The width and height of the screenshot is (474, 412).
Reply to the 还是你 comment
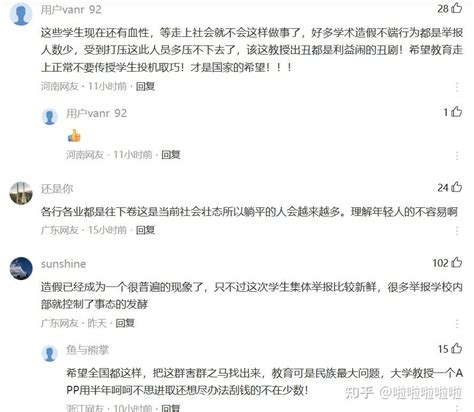coord(145,230)
